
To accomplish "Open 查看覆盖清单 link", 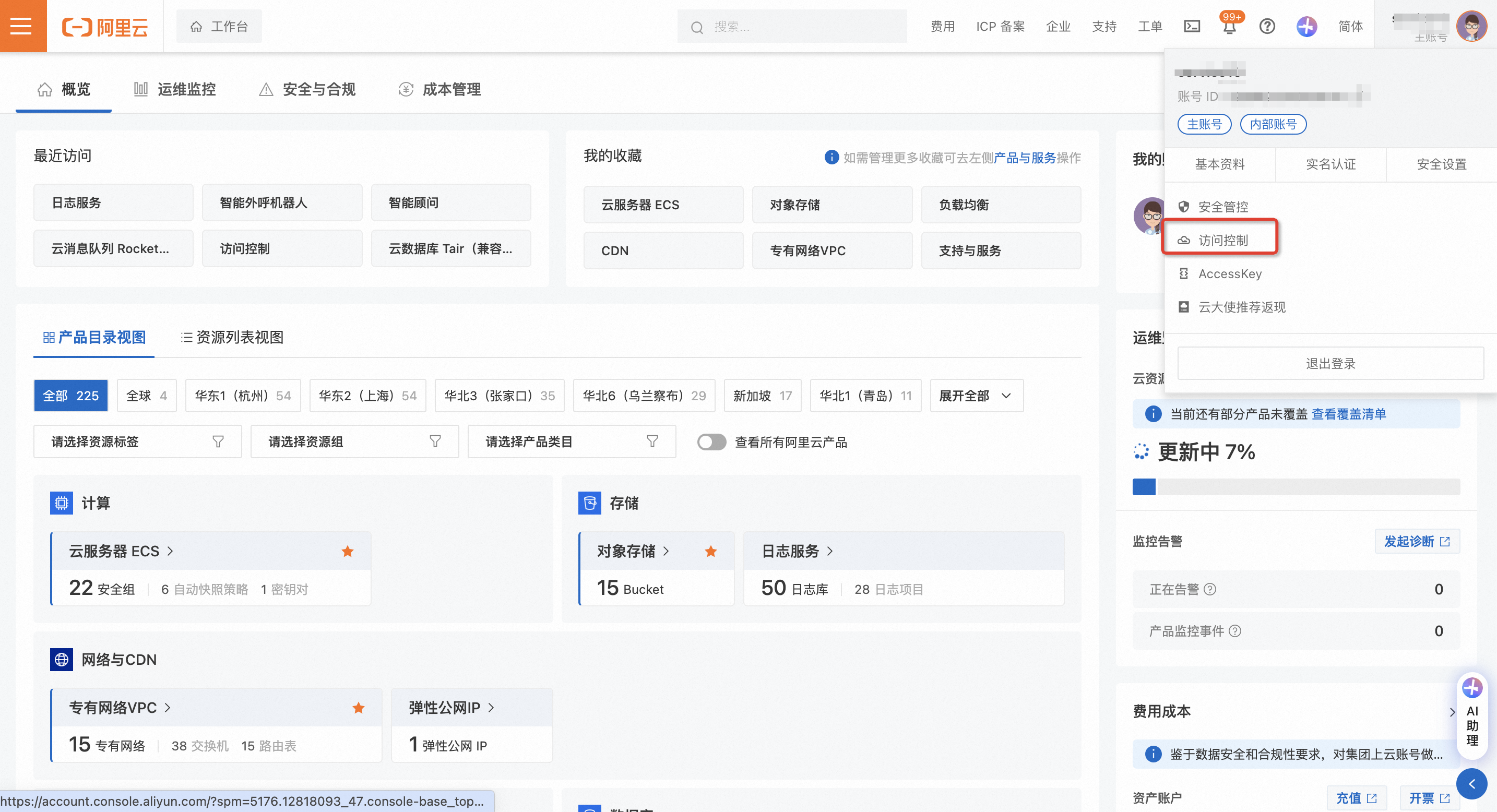I will [1348, 413].
